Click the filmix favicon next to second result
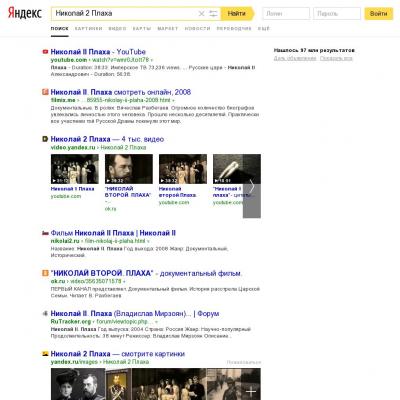Image resolution: width=400 pixels, height=400 pixels. point(45,92)
